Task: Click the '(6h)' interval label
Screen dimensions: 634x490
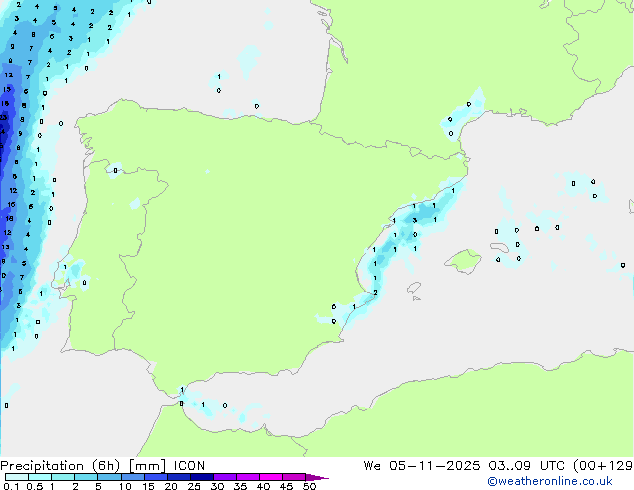Action: coord(106,466)
